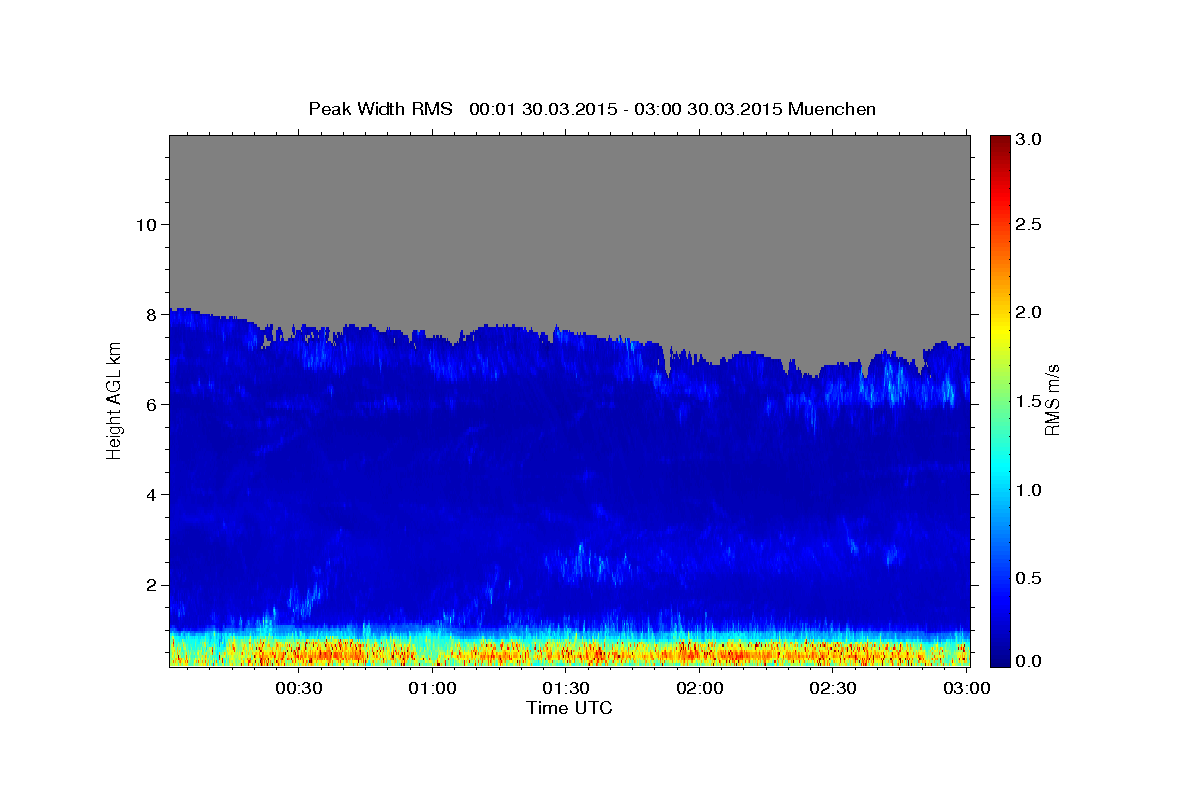
Task: Click the dark blue bottom of colorbar
Action: (x=1000, y=655)
